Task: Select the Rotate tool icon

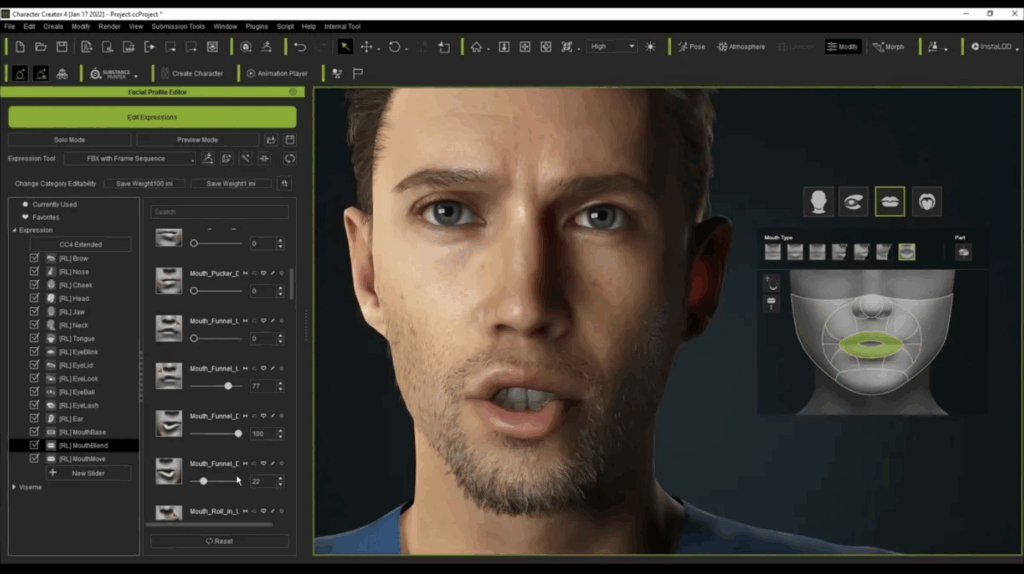Action: (x=394, y=47)
